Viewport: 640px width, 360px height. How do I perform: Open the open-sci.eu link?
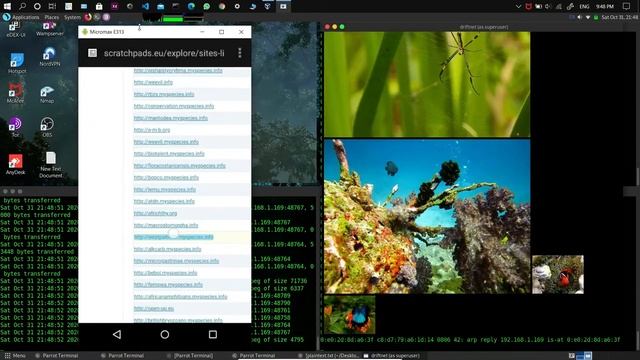154,309
